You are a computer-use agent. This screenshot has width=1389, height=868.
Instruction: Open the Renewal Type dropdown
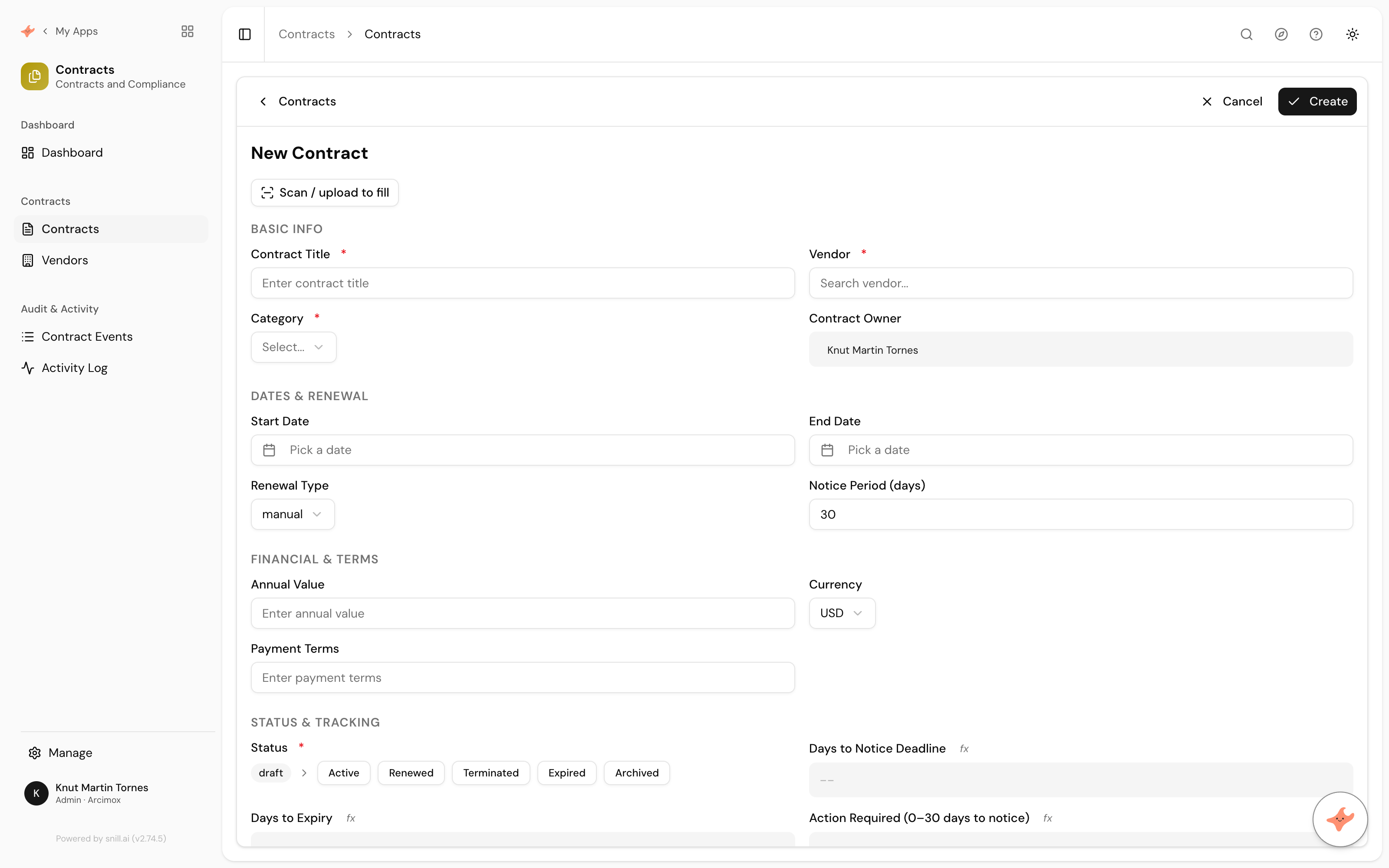point(293,514)
